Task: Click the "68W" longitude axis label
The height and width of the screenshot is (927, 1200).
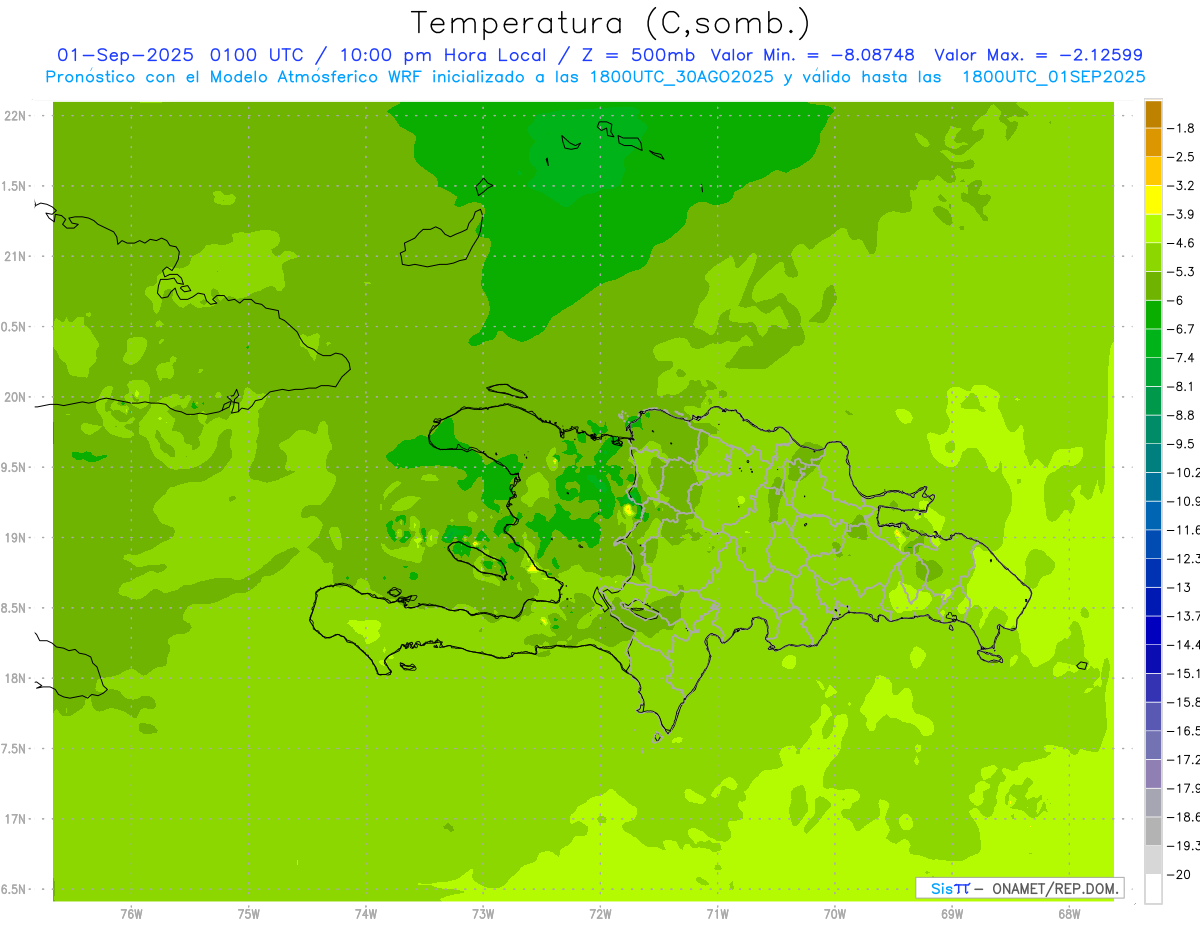Action: (x=1069, y=915)
